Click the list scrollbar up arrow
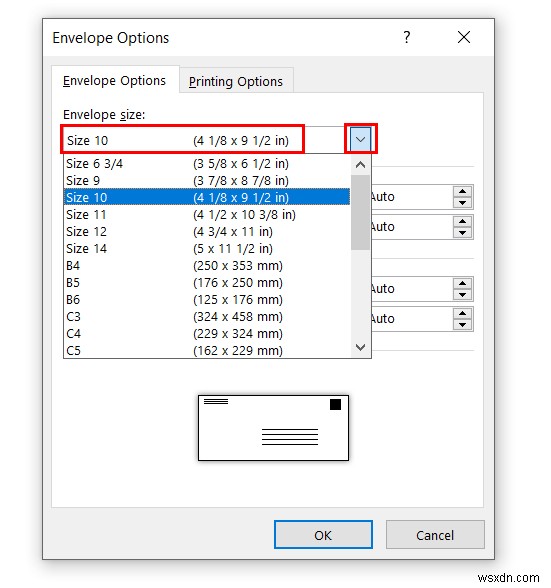This screenshot has width=551, height=588. coord(360,165)
